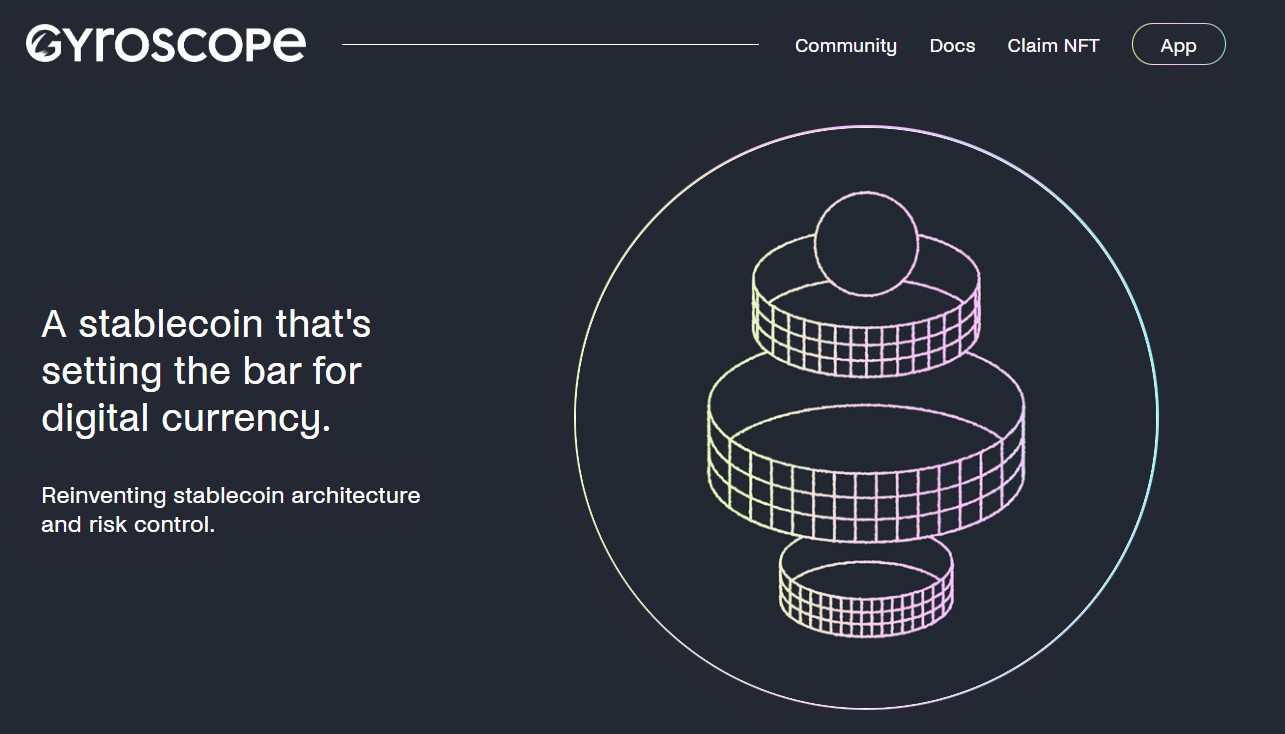Select the small bottom wireframe ring
Image resolution: width=1285 pixels, height=734 pixels.
(x=866, y=600)
